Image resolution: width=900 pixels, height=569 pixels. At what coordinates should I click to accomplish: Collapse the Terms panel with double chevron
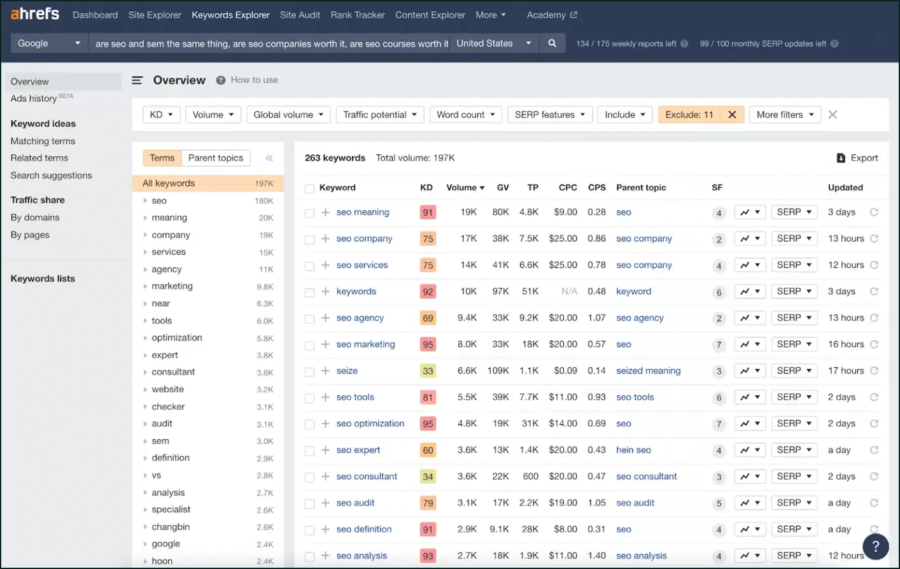point(269,158)
